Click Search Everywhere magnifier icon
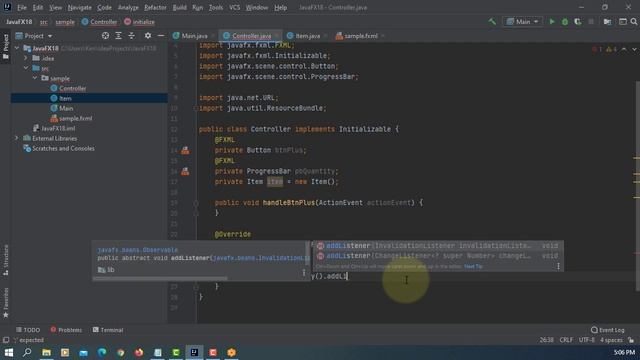The width and height of the screenshot is (640, 360). (634, 22)
